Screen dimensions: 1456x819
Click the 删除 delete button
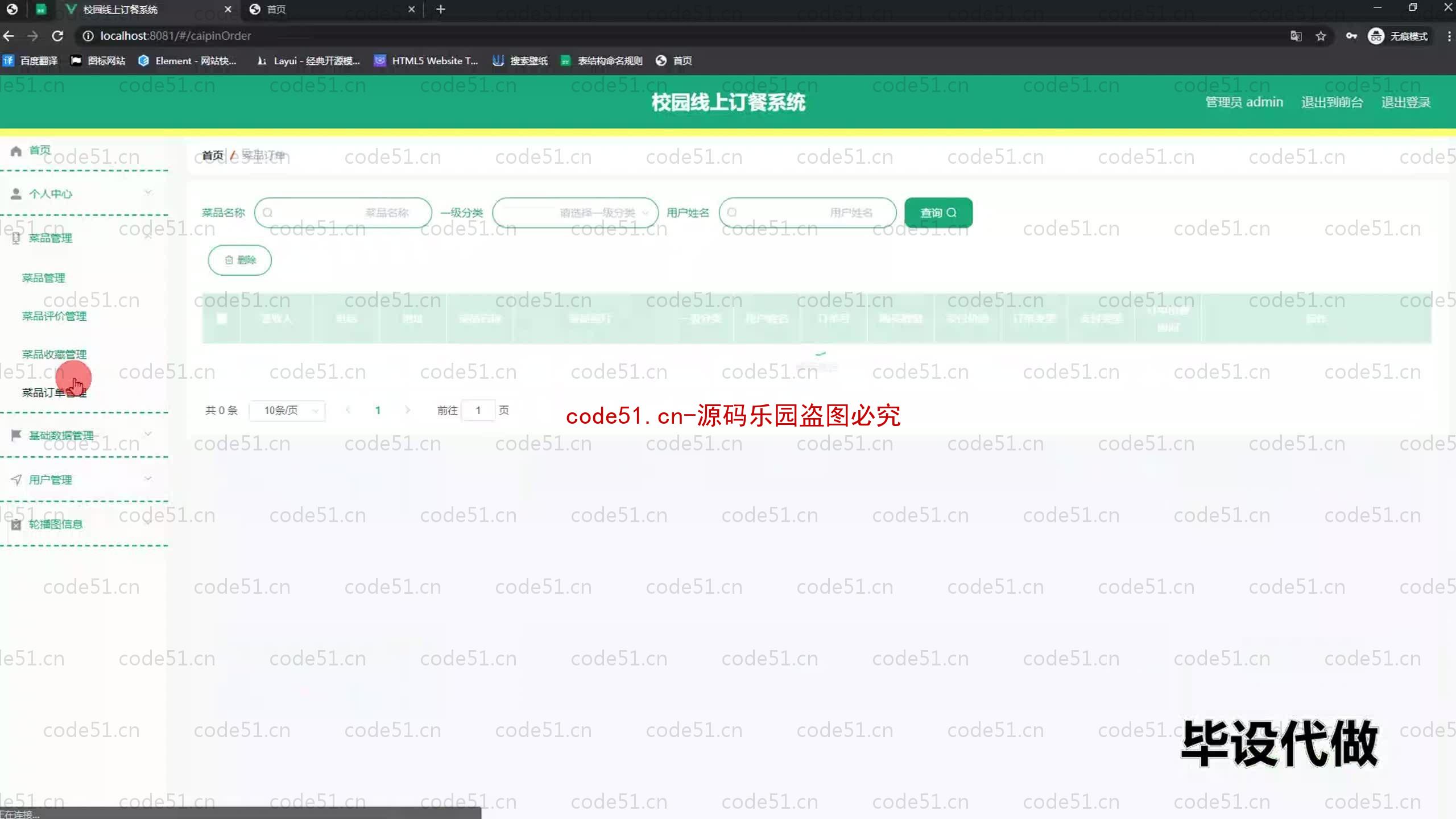[x=239, y=260]
